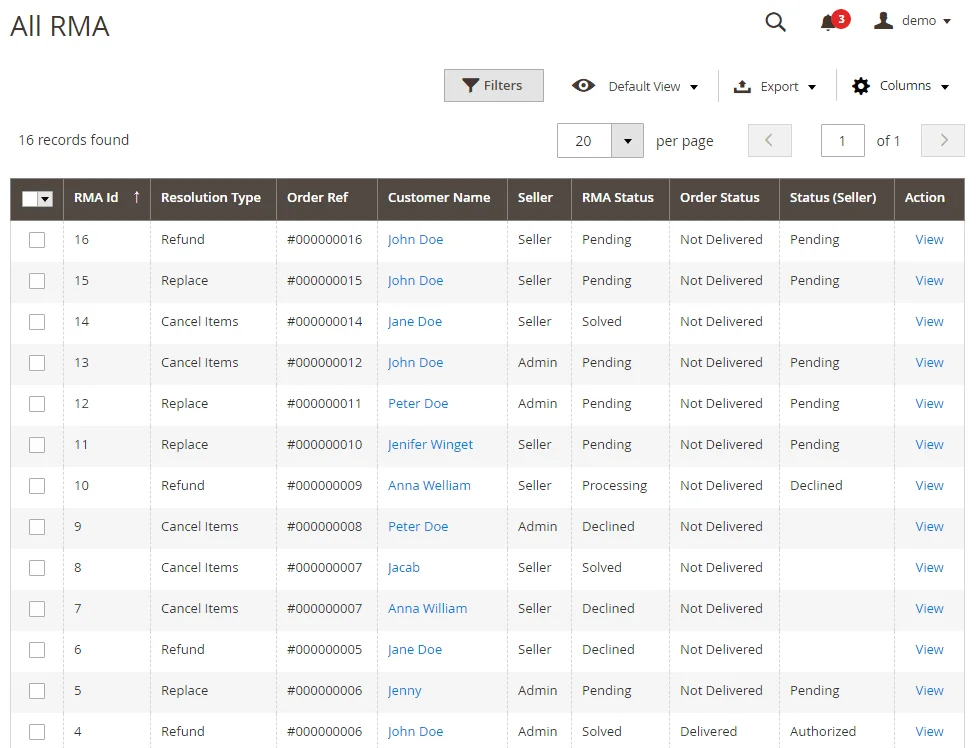Open the Default View dropdown

645,86
